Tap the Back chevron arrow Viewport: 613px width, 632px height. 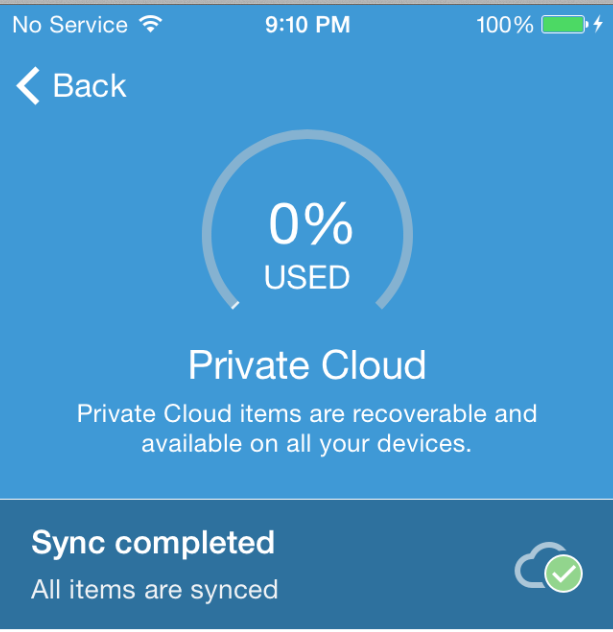point(28,85)
